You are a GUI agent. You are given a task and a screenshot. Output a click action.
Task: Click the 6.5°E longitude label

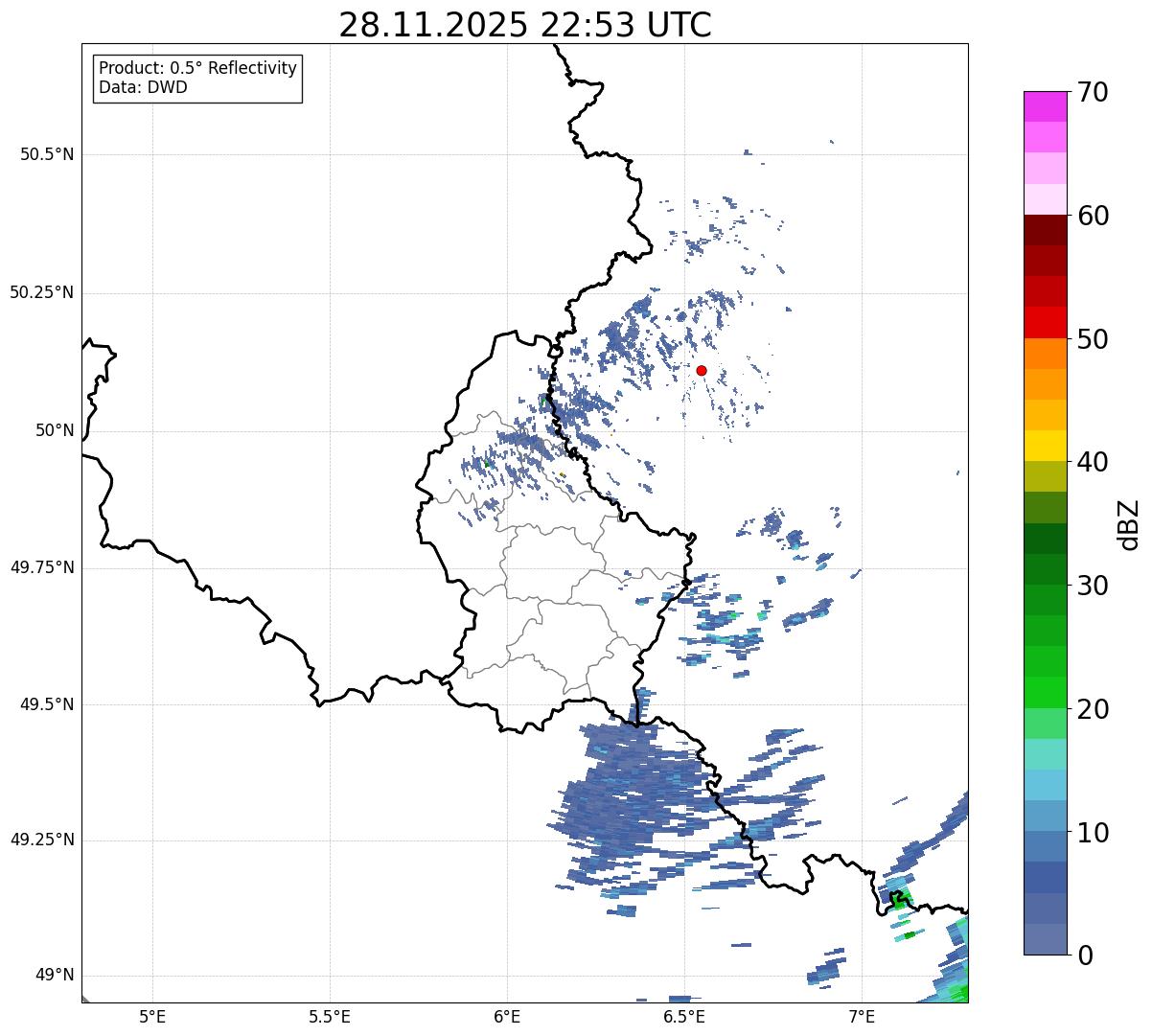tap(684, 1017)
